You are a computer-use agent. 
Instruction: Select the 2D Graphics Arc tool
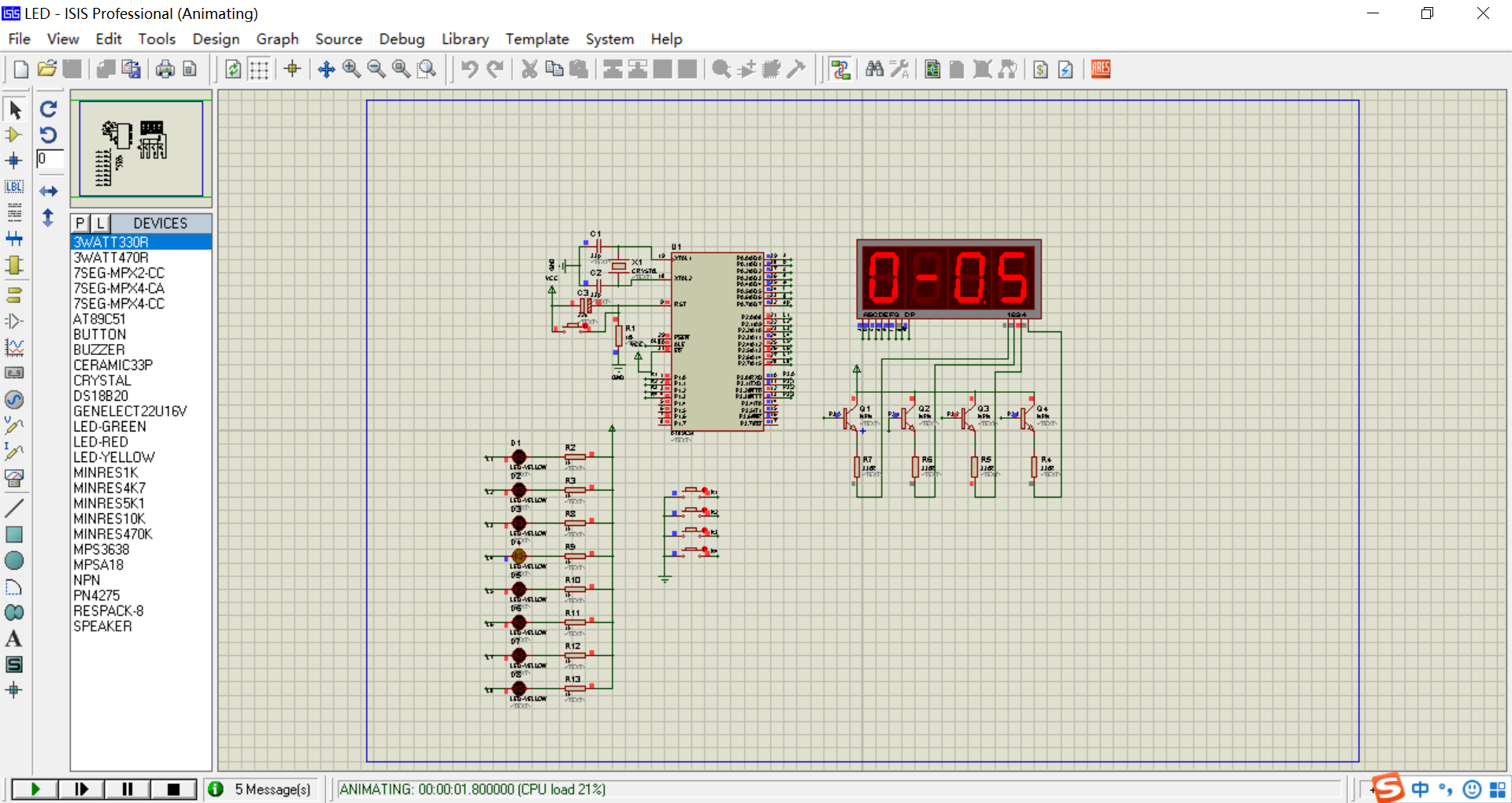14,587
